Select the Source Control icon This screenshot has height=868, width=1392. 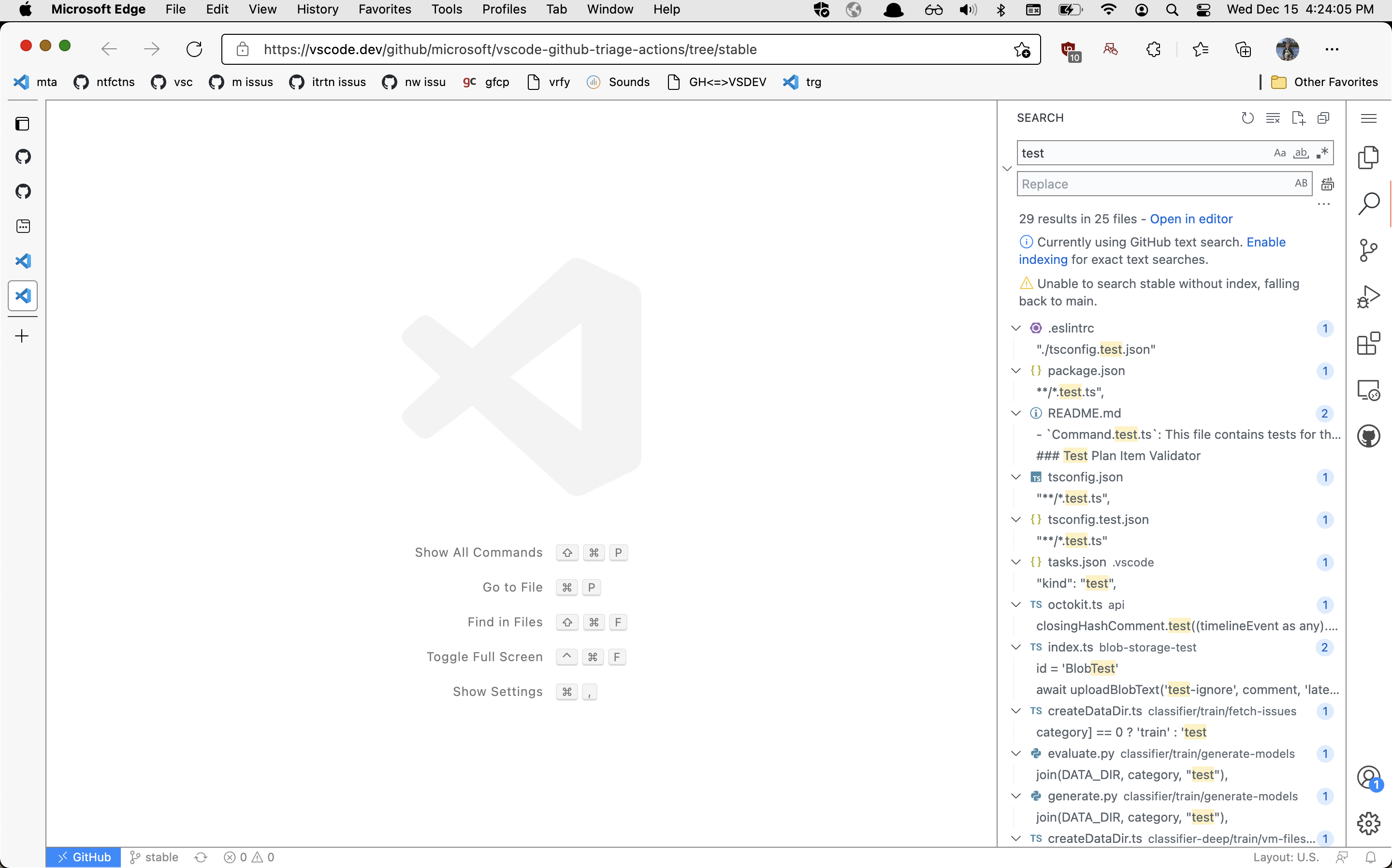click(1368, 250)
